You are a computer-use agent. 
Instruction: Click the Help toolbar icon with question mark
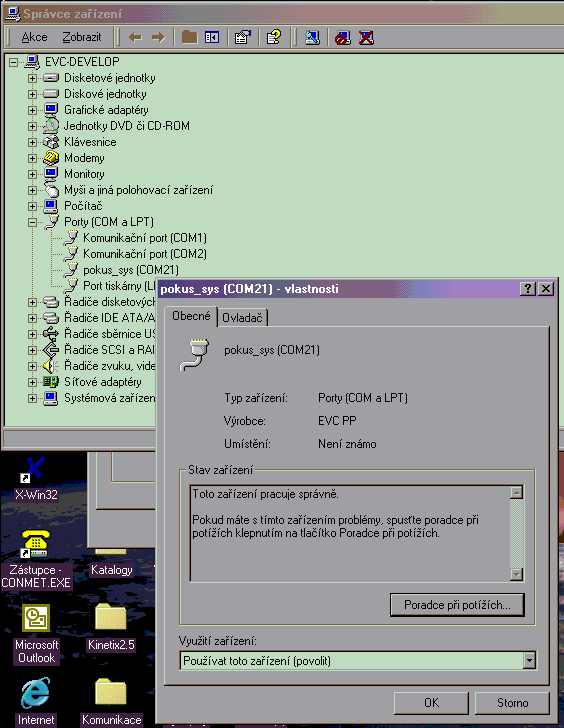[274, 37]
